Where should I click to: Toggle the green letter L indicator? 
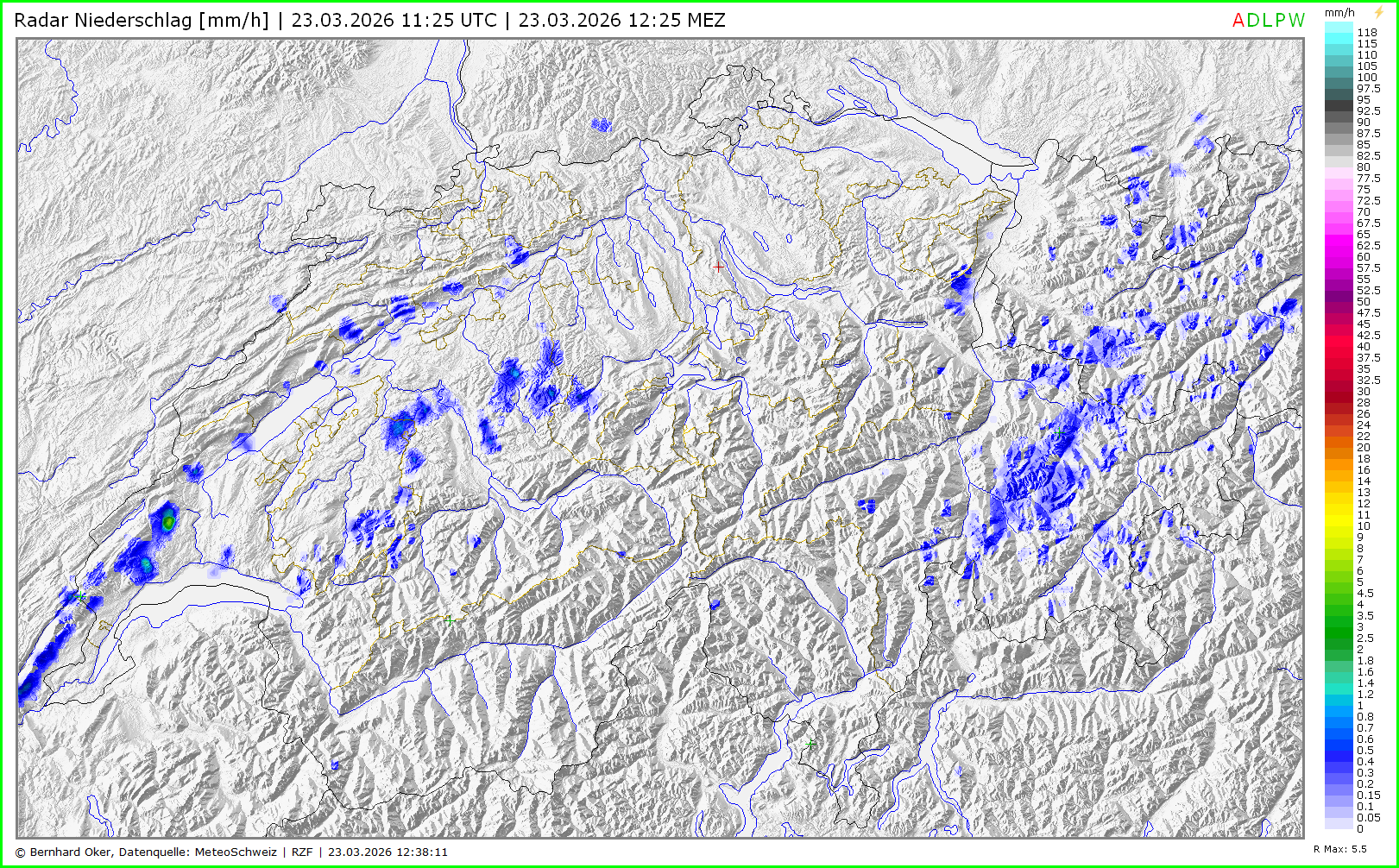(x=1267, y=21)
